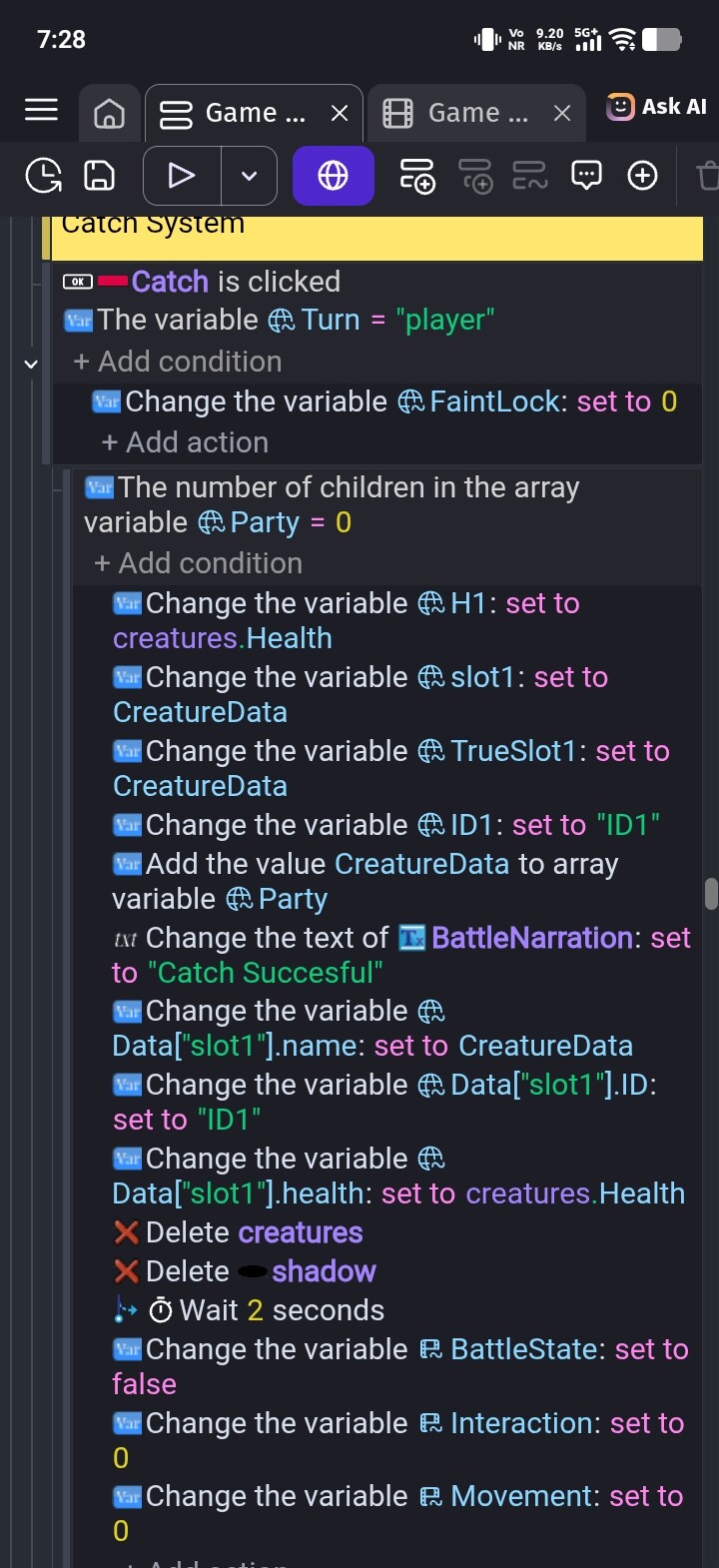Close the second Game tab
This screenshot has width=719, height=1568.
(562, 114)
